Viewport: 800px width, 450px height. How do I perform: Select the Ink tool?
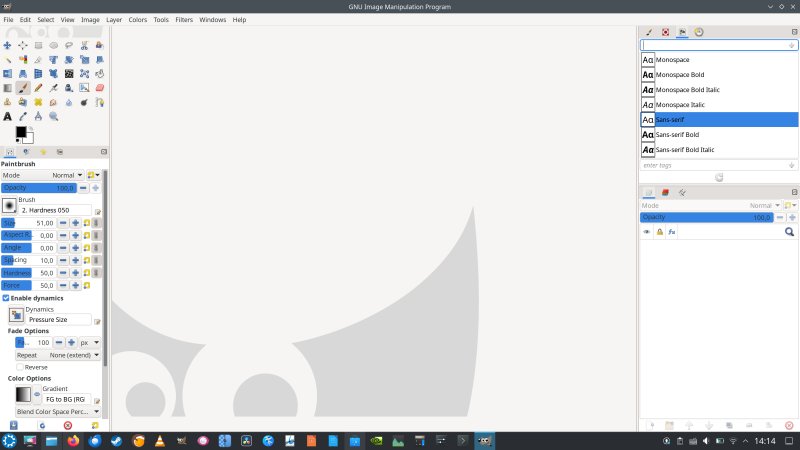click(x=69, y=88)
